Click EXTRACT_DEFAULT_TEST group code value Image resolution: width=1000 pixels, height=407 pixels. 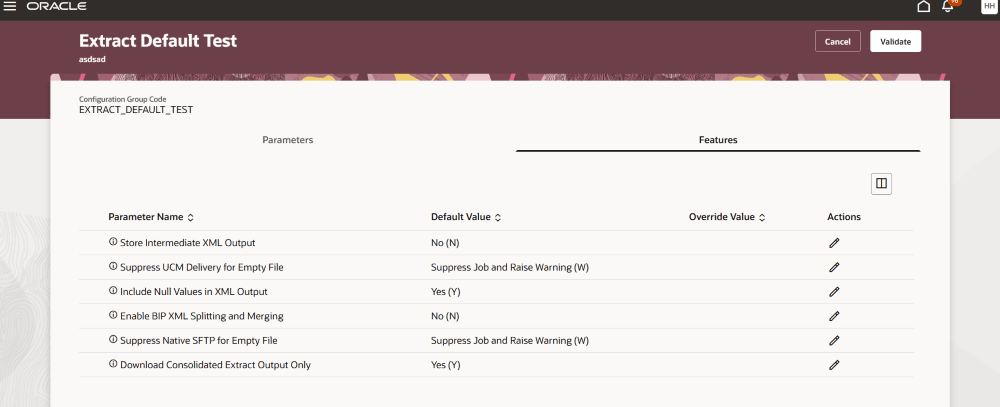click(x=136, y=110)
